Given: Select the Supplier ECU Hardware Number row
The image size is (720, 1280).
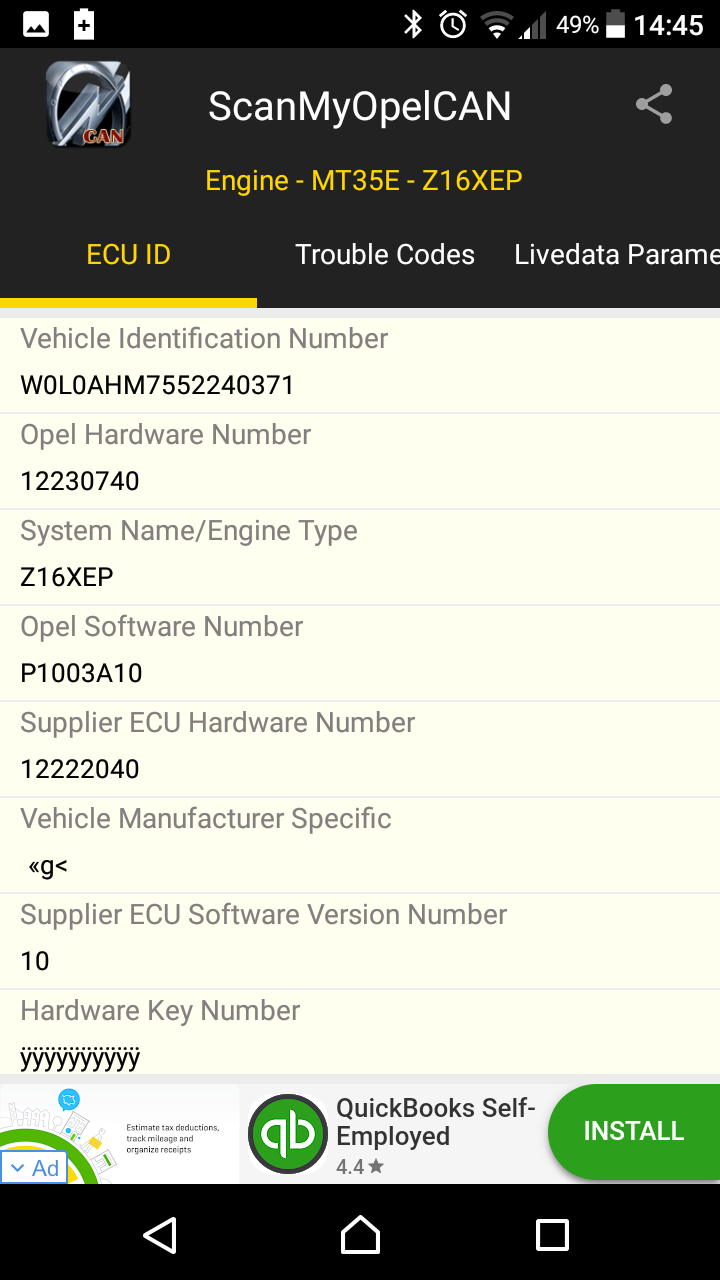Looking at the screenshot, I should (360, 749).
